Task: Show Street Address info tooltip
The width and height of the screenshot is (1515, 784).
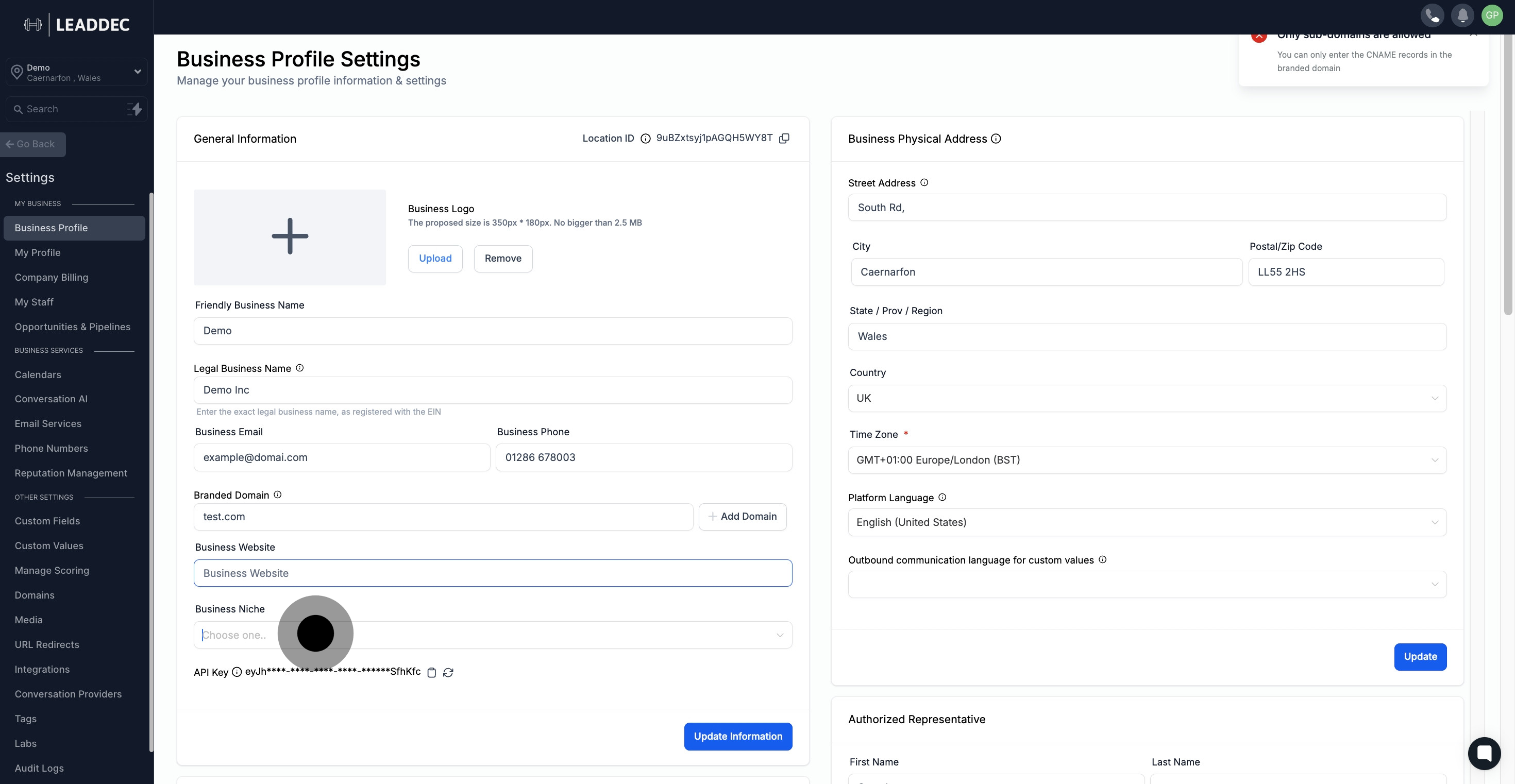Action: click(x=924, y=183)
